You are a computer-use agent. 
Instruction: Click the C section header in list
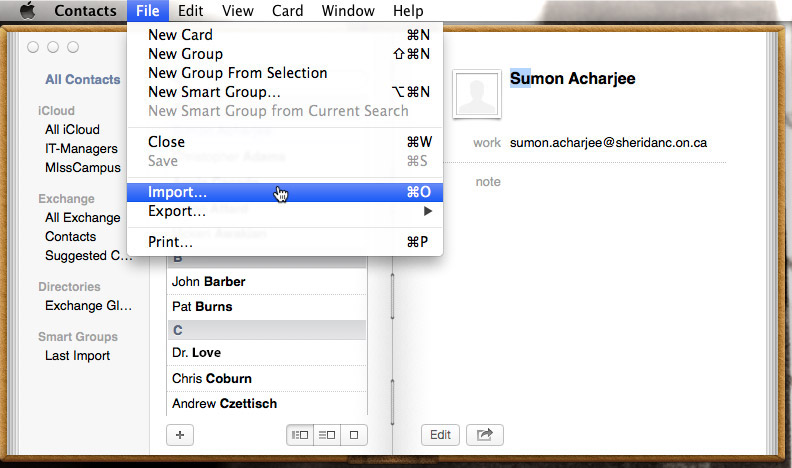267,330
